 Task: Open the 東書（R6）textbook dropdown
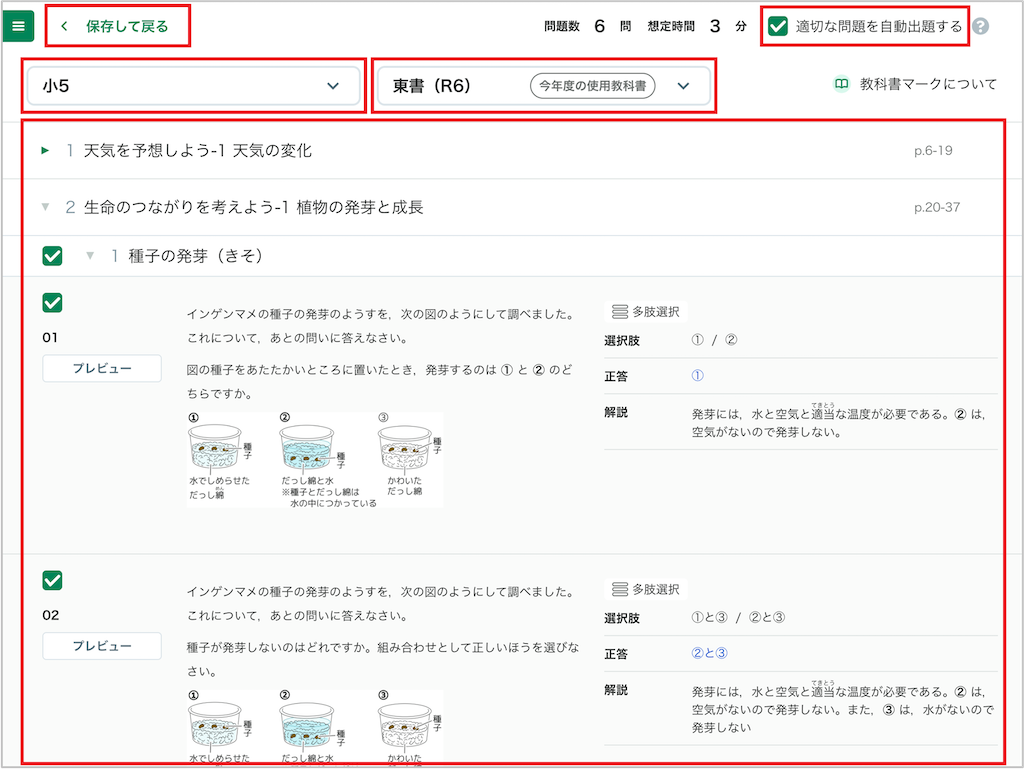point(543,86)
